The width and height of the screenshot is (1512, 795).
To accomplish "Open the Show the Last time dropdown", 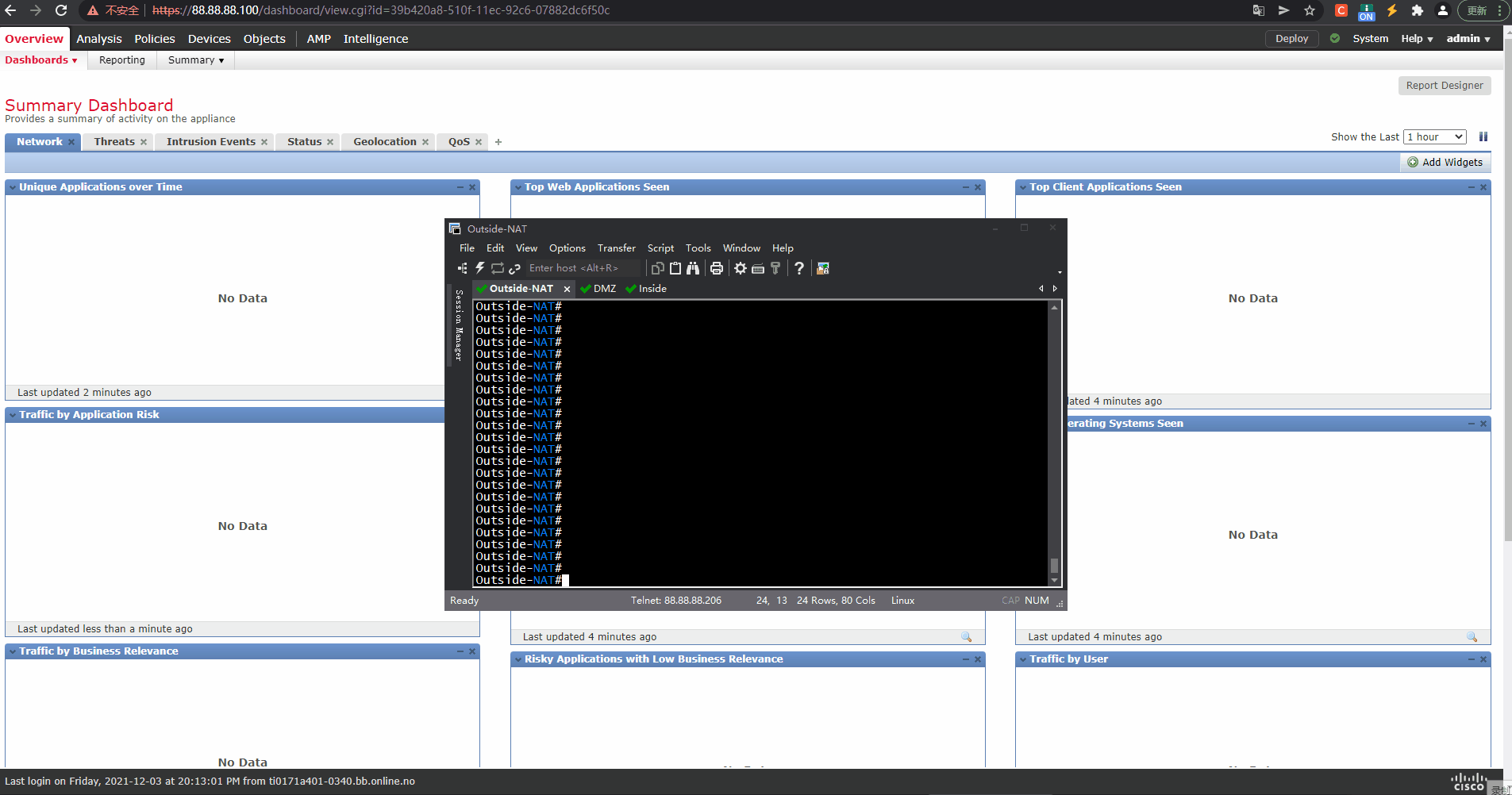I will (x=1434, y=136).
